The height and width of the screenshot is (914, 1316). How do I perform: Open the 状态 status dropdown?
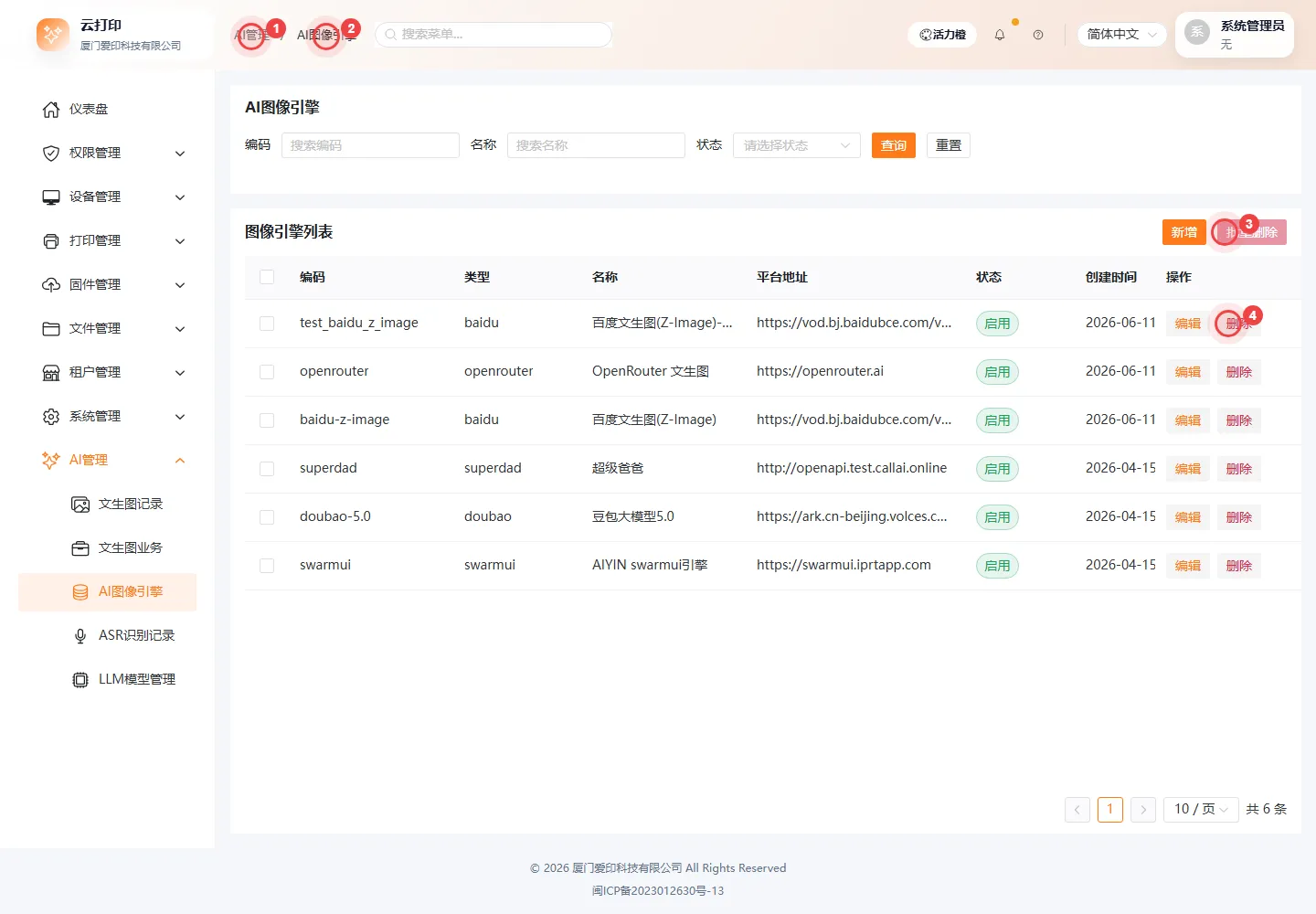(x=797, y=145)
